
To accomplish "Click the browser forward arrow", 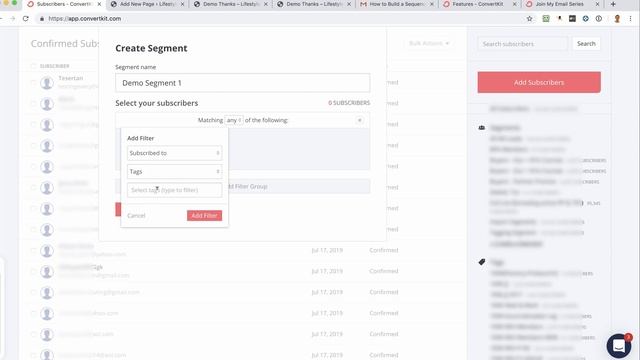I will [12, 19].
